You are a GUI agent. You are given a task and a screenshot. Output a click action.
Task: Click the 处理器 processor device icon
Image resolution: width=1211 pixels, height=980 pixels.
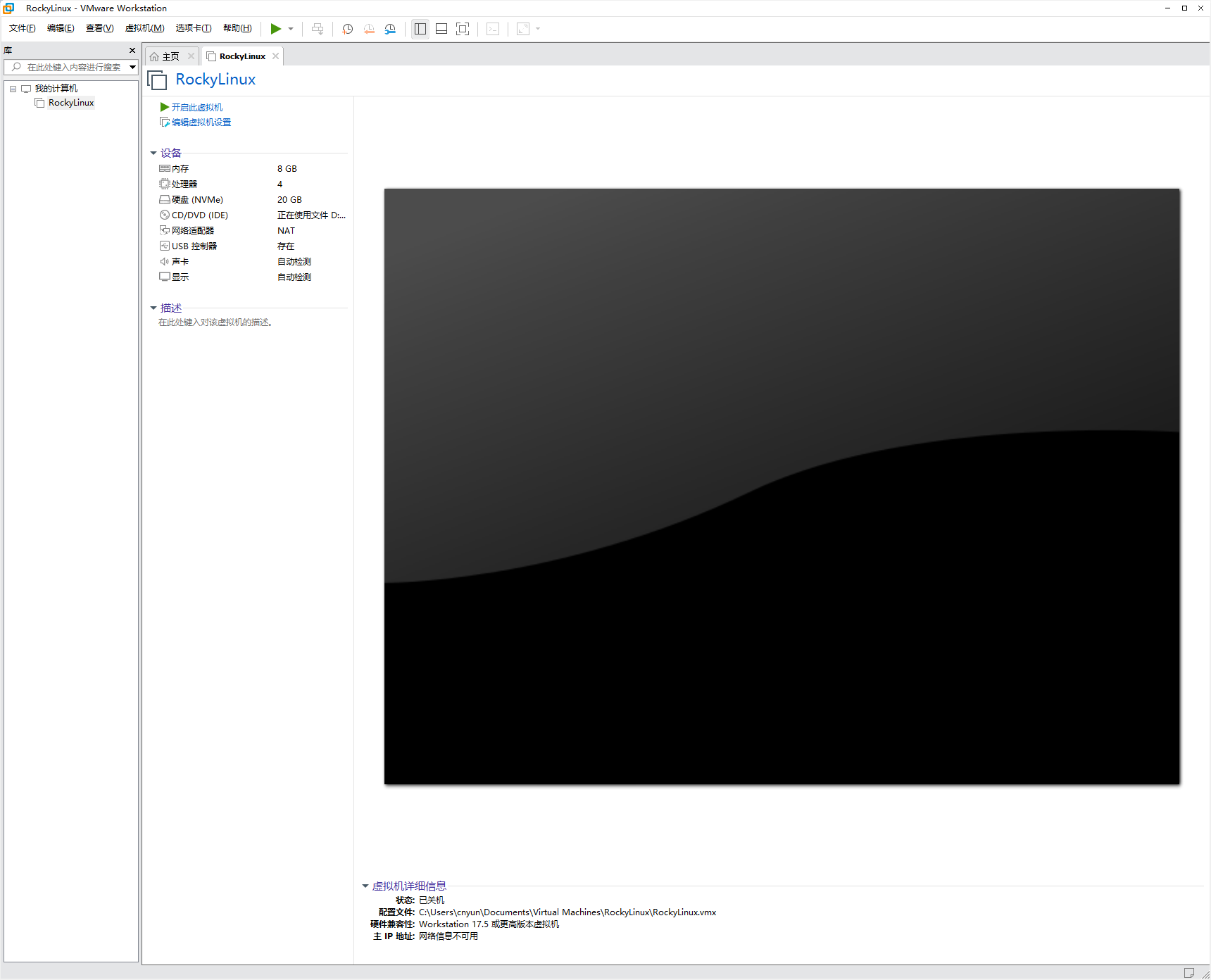point(165,184)
